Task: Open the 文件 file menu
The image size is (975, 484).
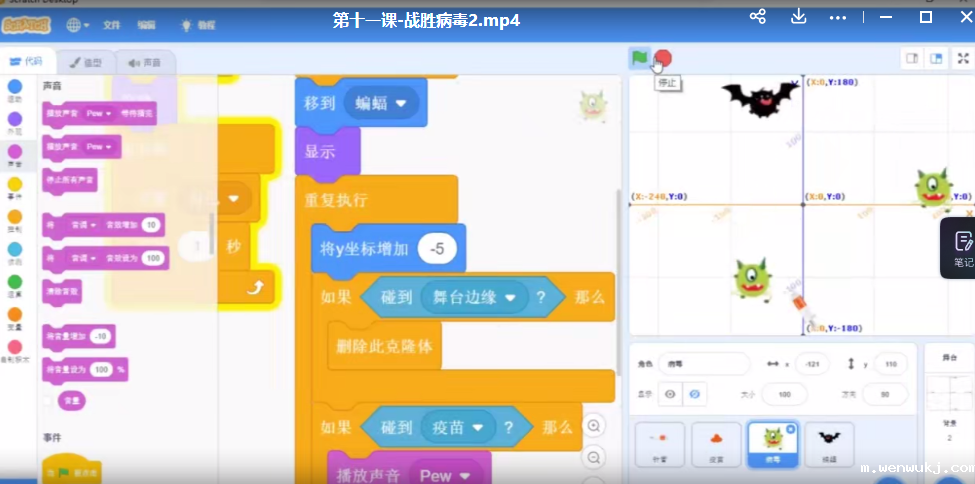Action: [x=112, y=24]
